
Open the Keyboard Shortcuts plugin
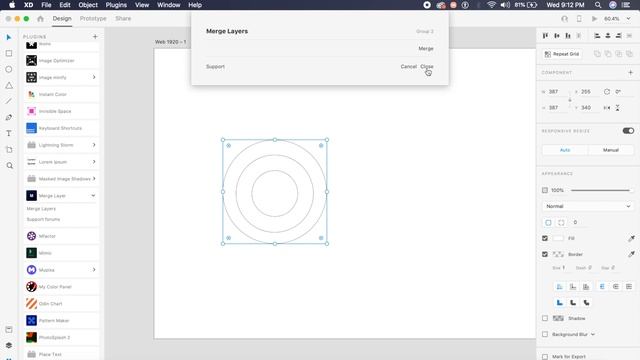[x=62, y=128]
